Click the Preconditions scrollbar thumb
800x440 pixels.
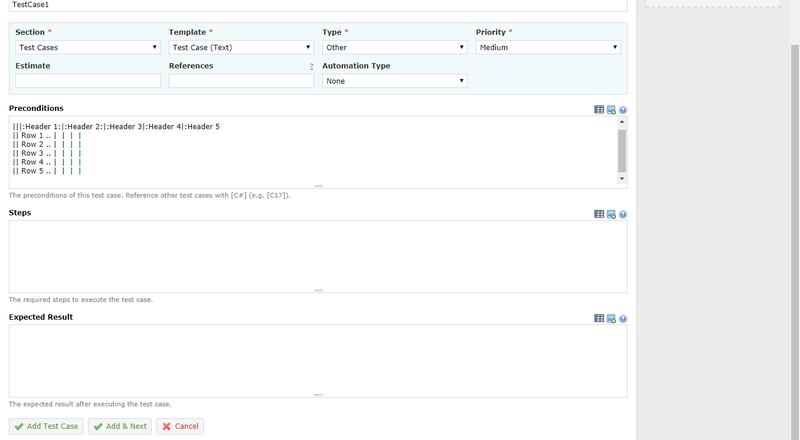click(621, 151)
